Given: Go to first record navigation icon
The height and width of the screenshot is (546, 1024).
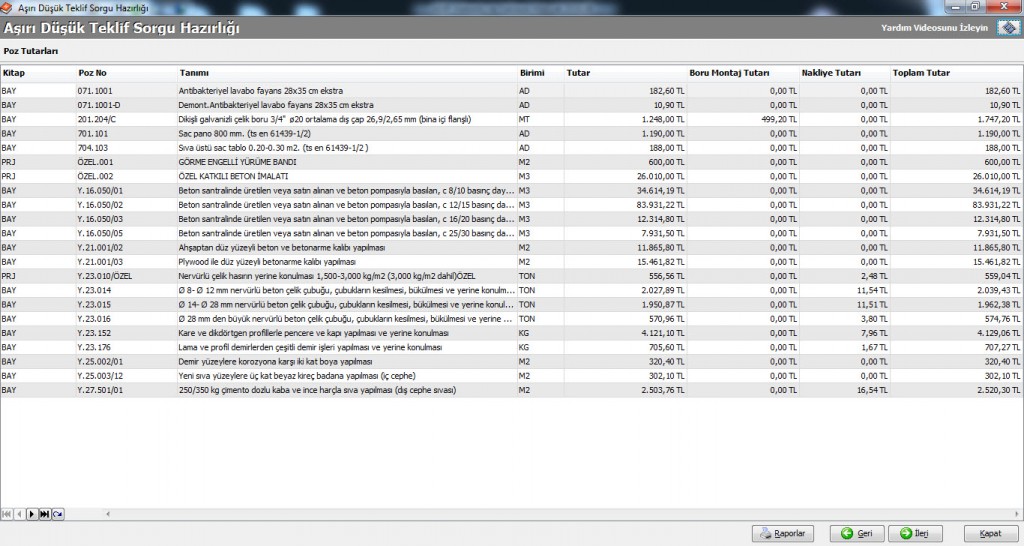Looking at the screenshot, I should (7, 513).
